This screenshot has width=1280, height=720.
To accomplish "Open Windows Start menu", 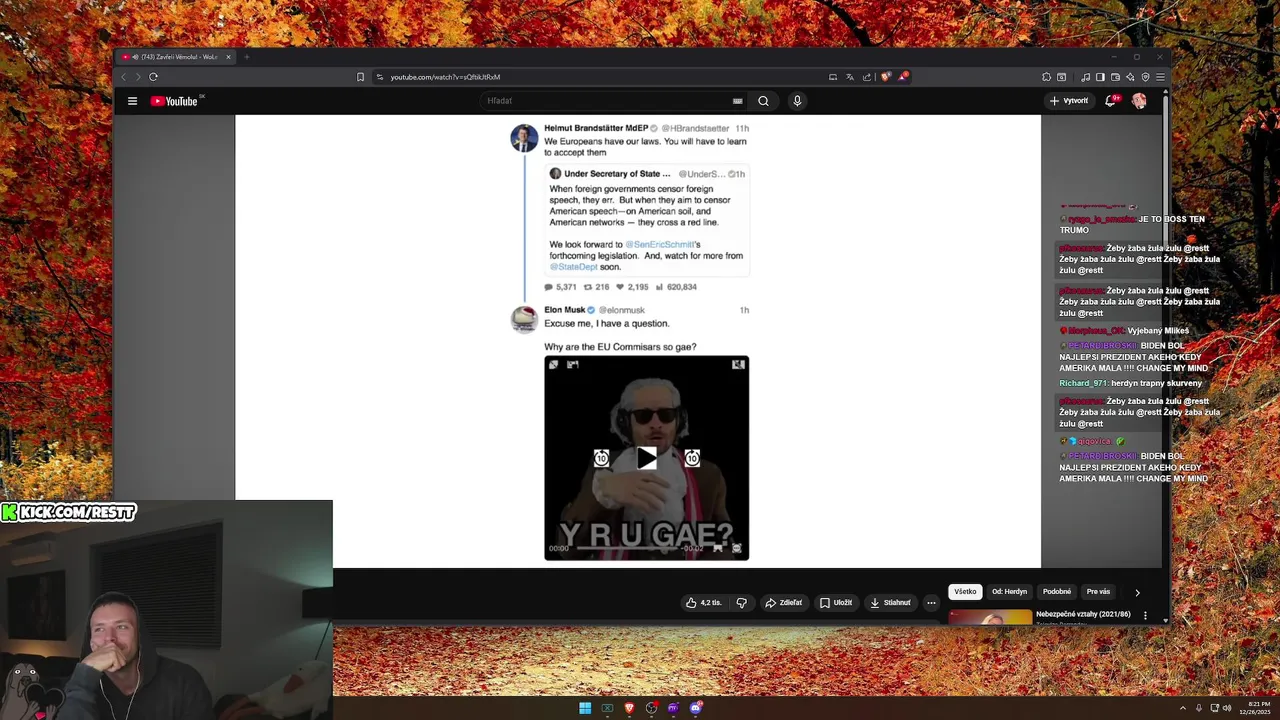I will pyautogui.click(x=585, y=708).
